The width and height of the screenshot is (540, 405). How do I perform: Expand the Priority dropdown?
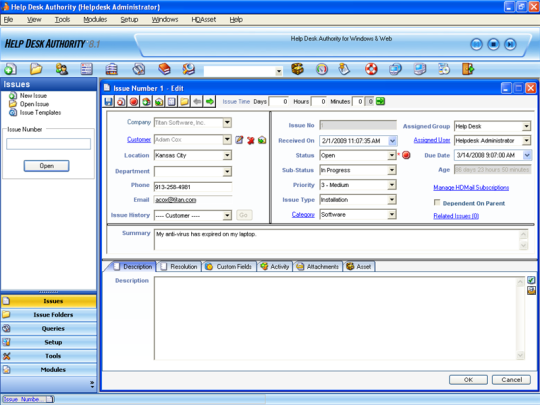tap(392, 185)
